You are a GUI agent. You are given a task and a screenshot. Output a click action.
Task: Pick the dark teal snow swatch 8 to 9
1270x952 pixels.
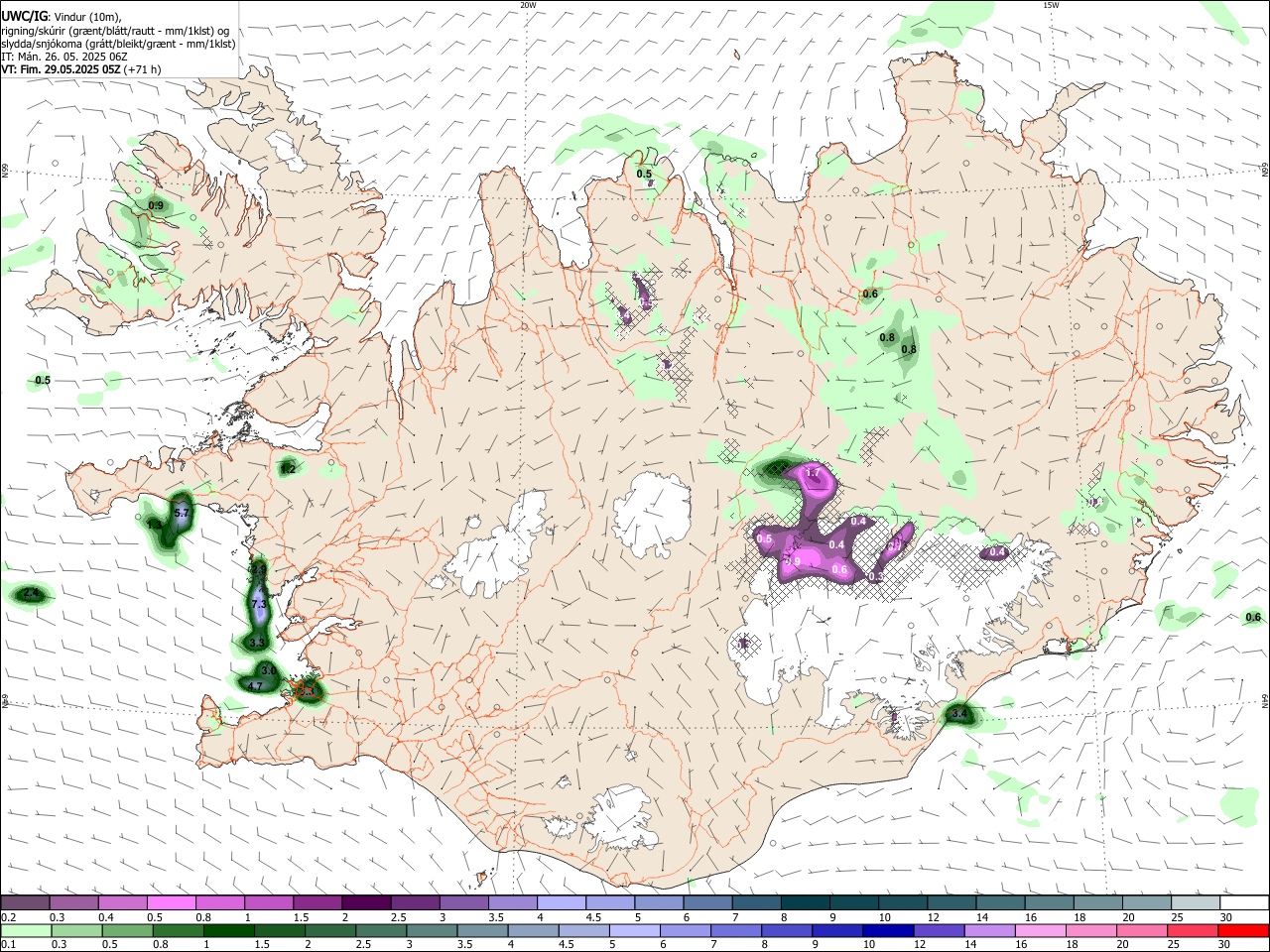click(x=805, y=902)
